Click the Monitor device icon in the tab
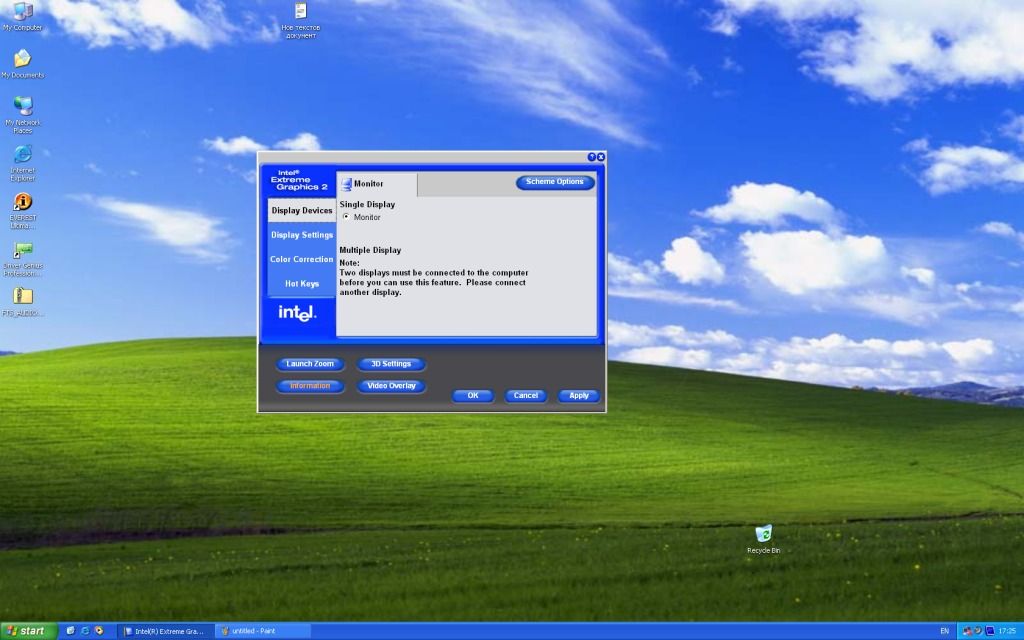 [346, 184]
